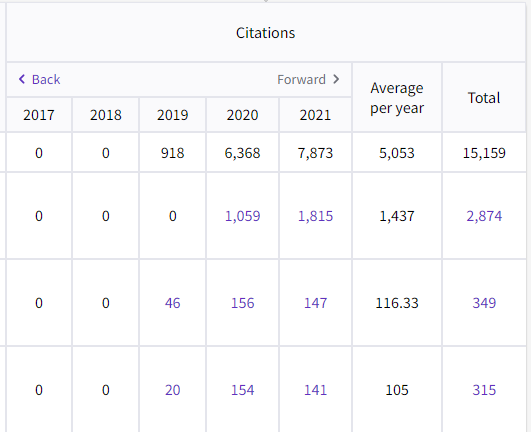This screenshot has width=531, height=432.
Task: Open the 20 citations link for 2019
Action: pos(172,390)
